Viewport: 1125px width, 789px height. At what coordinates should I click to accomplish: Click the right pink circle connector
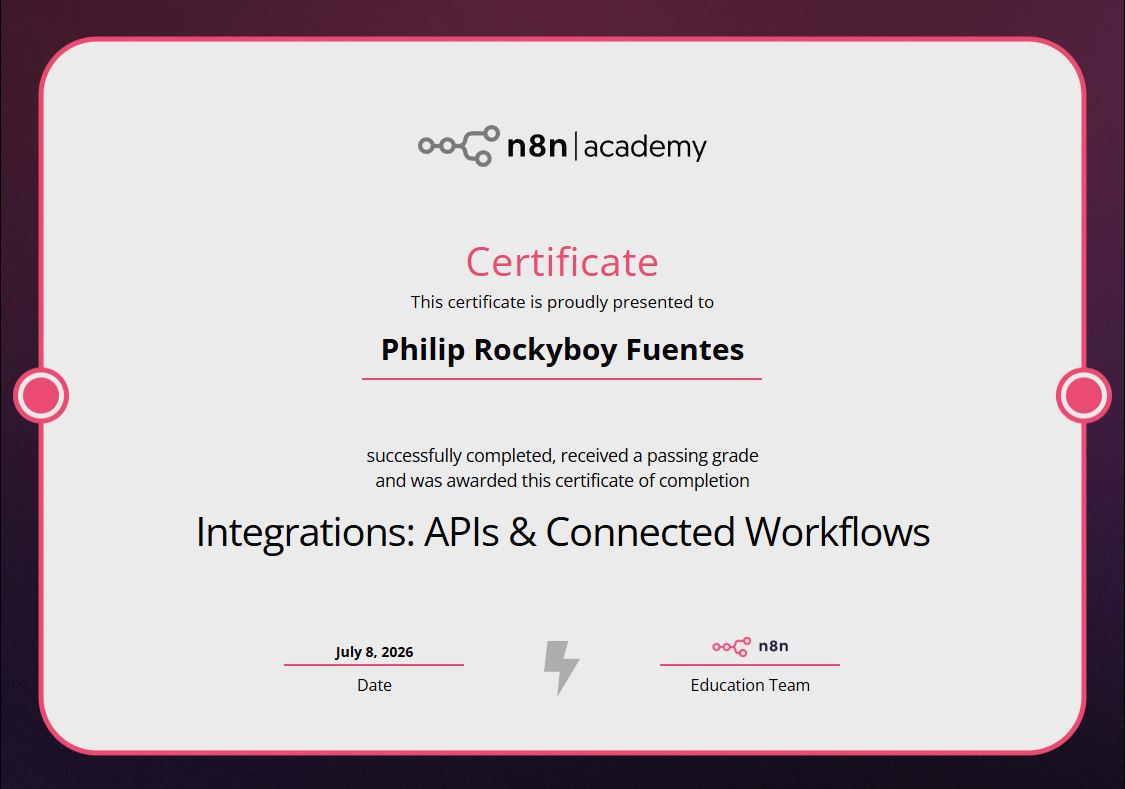[1083, 395]
